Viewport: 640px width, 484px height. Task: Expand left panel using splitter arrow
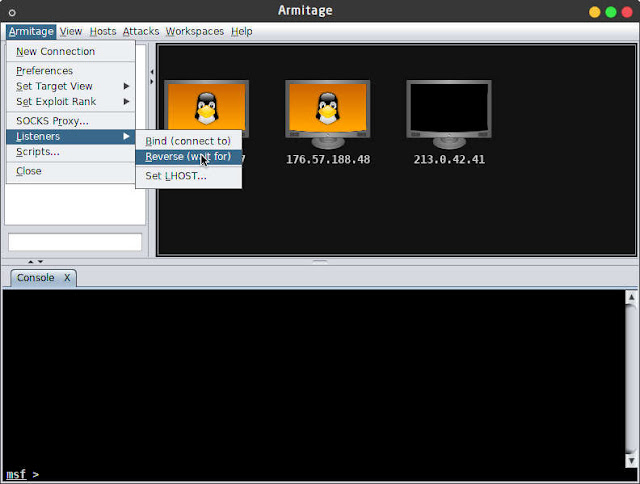[152, 82]
